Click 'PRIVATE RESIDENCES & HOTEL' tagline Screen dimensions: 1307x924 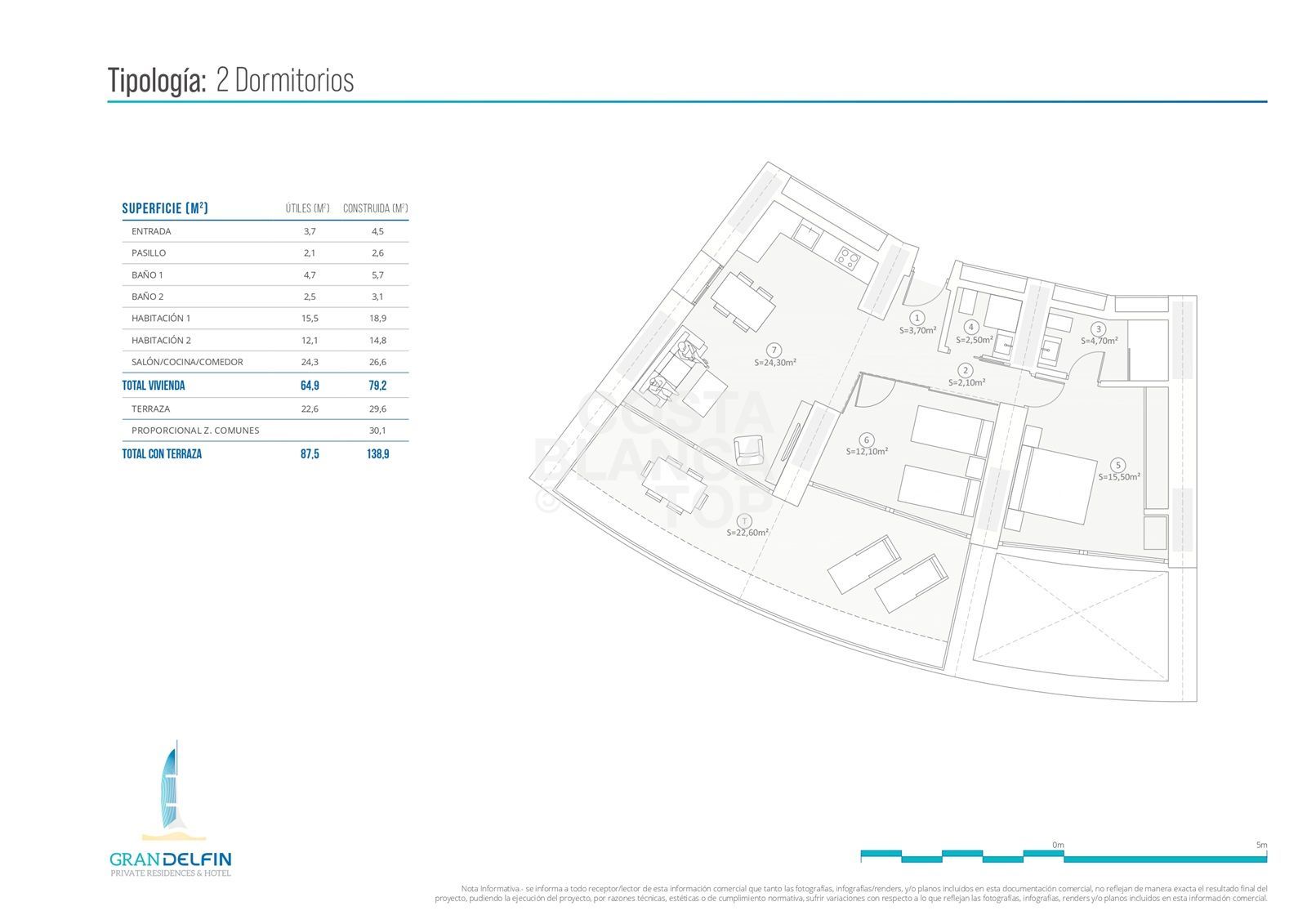click(x=171, y=873)
